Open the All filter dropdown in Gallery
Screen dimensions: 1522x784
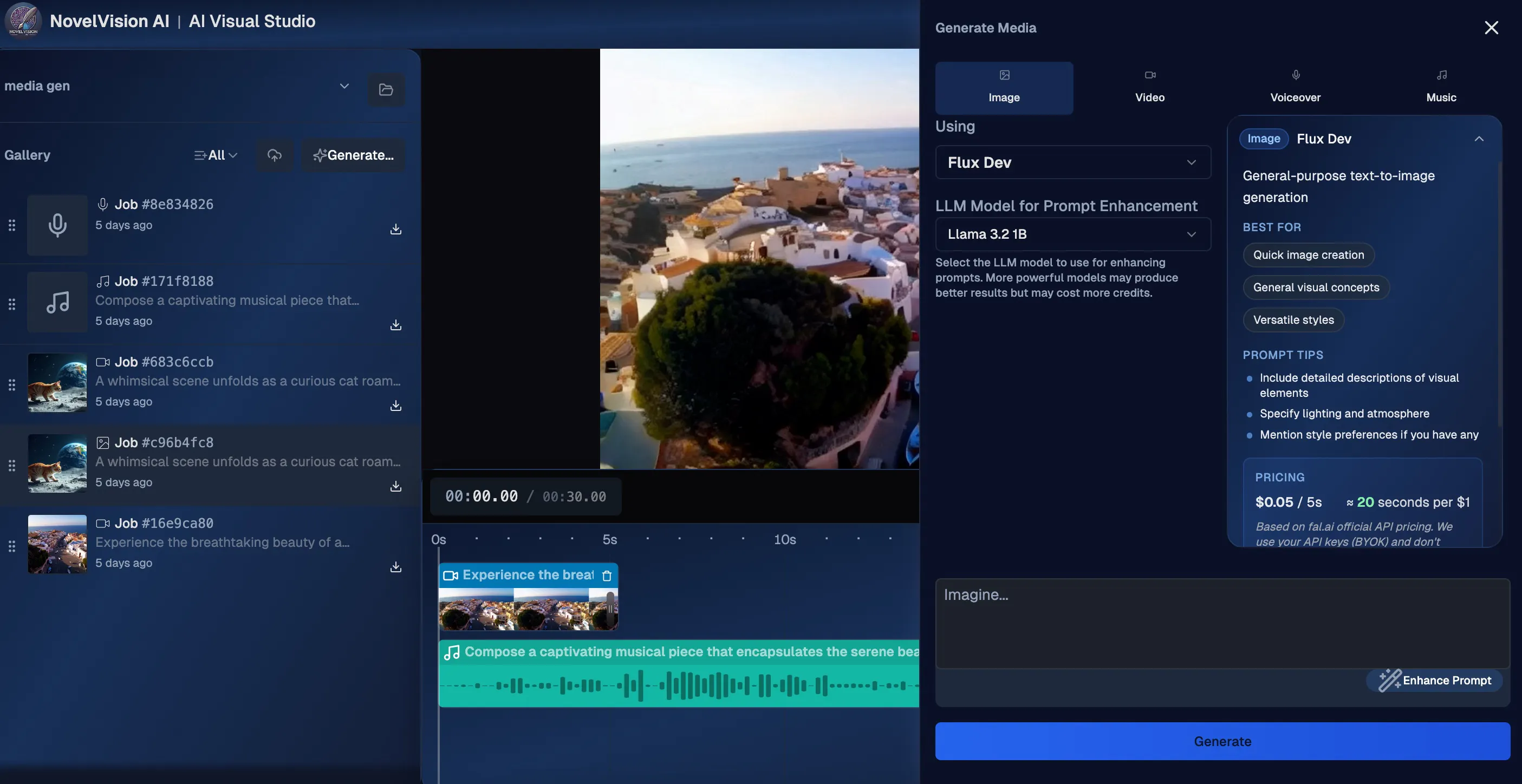pos(216,155)
